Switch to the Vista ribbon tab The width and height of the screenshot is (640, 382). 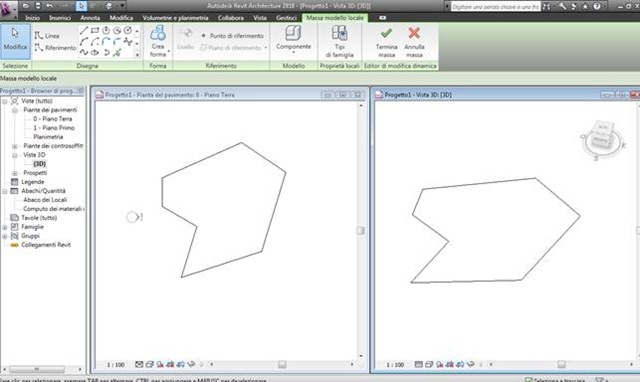coord(260,18)
